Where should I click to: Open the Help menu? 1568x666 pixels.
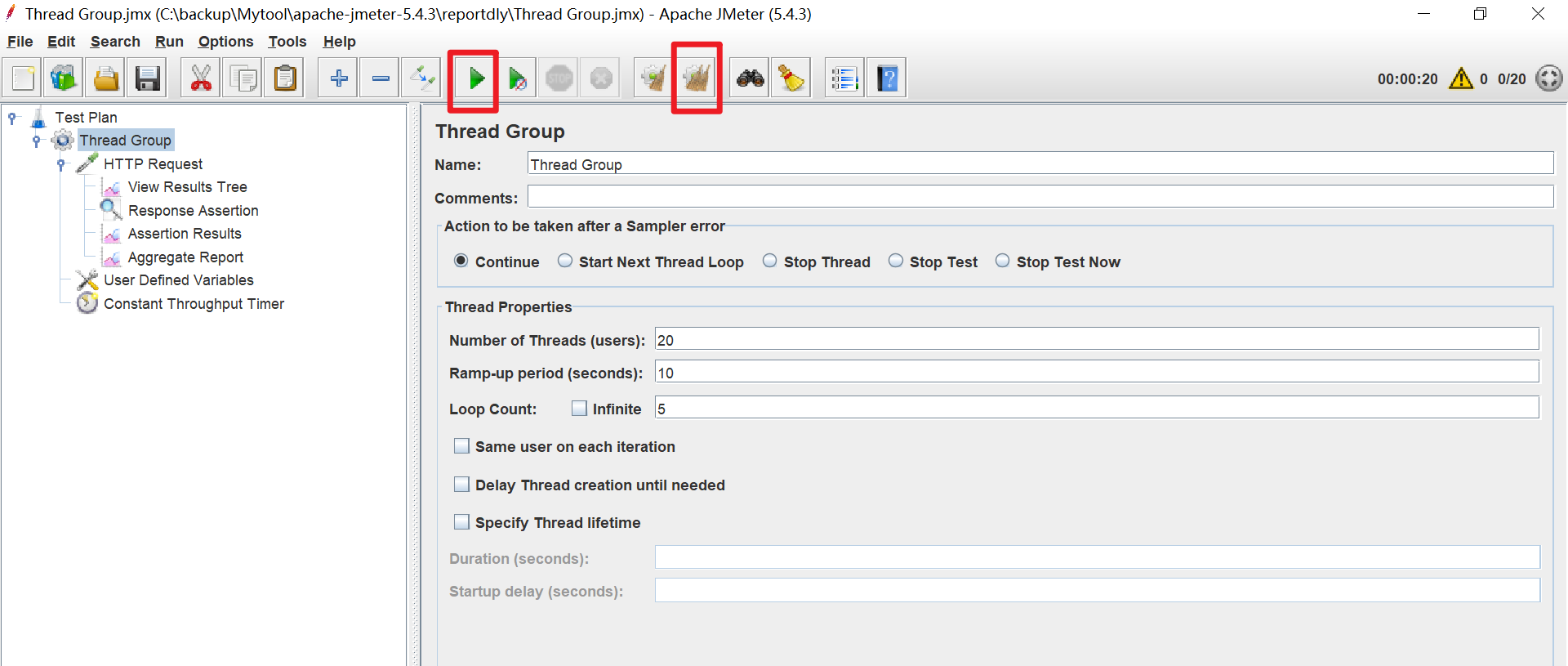(x=339, y=42)
